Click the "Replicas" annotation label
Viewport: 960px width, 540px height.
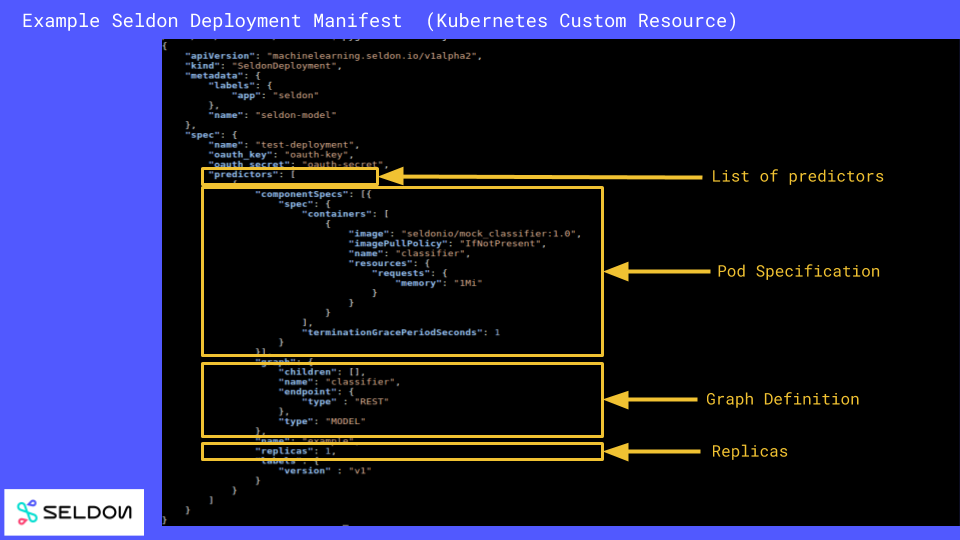749,452
